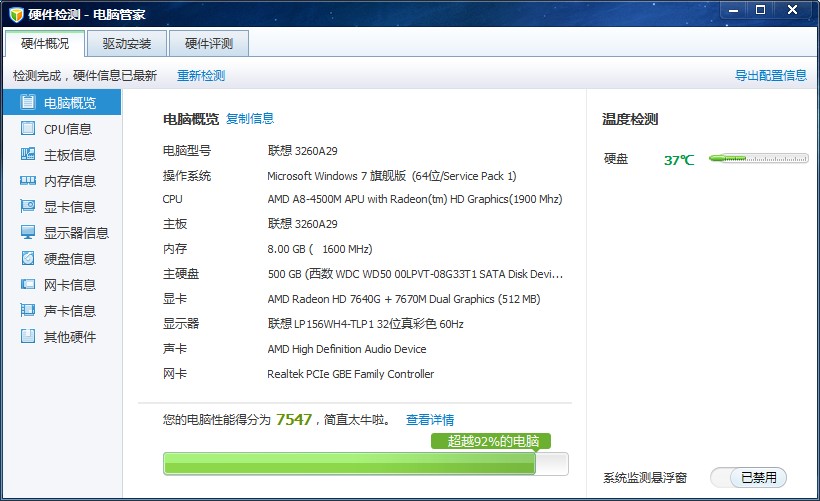
Task: Click the Microsoft Windows 7 旗舰版 value
Action: (x=392, y=176)
